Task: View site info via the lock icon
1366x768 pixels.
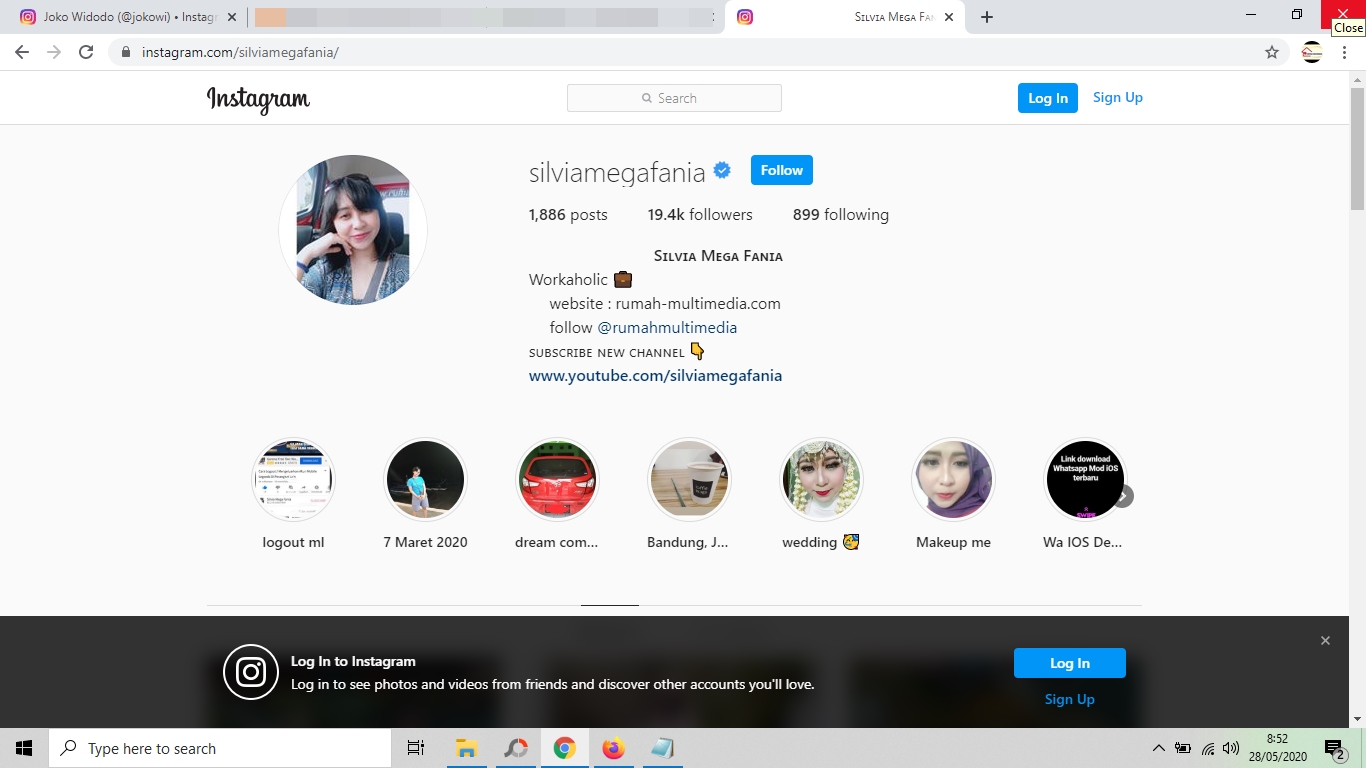Action: 126,52
